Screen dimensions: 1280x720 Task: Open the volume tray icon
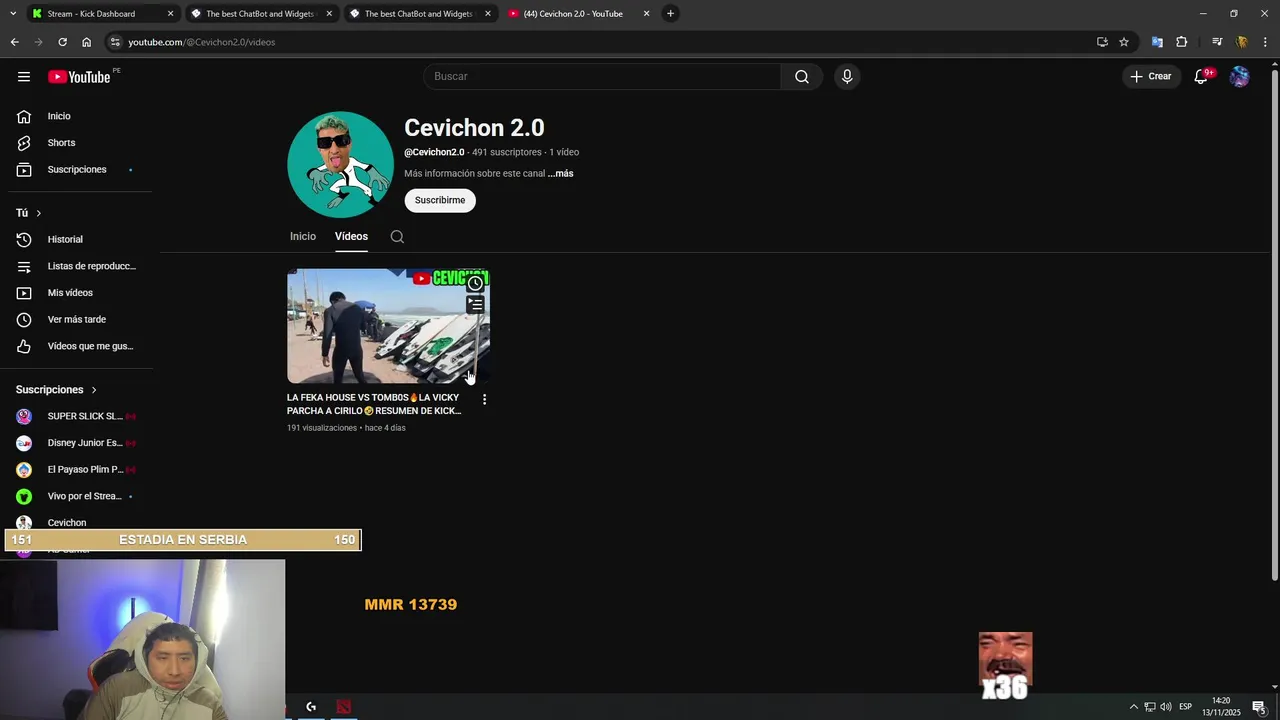pos(1166,707)
